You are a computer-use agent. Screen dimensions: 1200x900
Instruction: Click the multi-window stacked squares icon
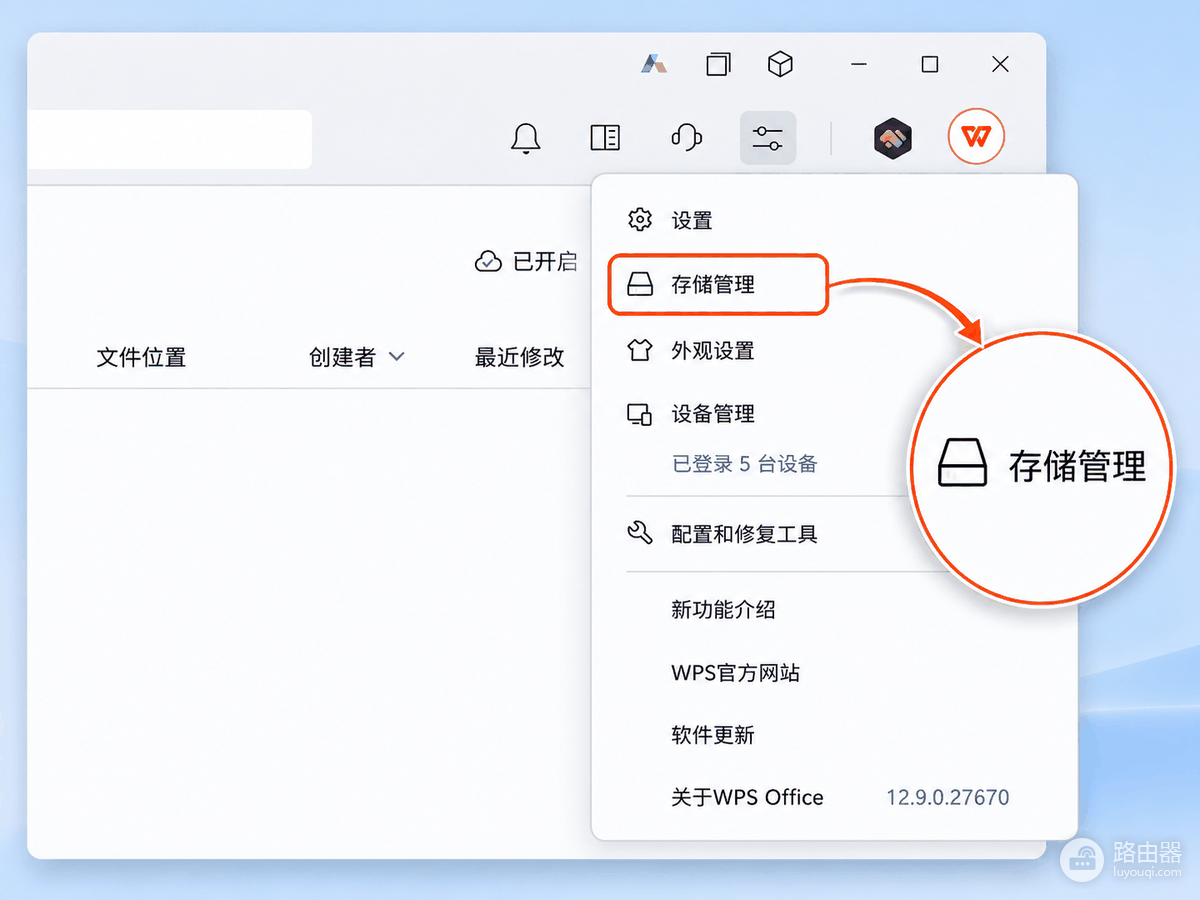718,64
